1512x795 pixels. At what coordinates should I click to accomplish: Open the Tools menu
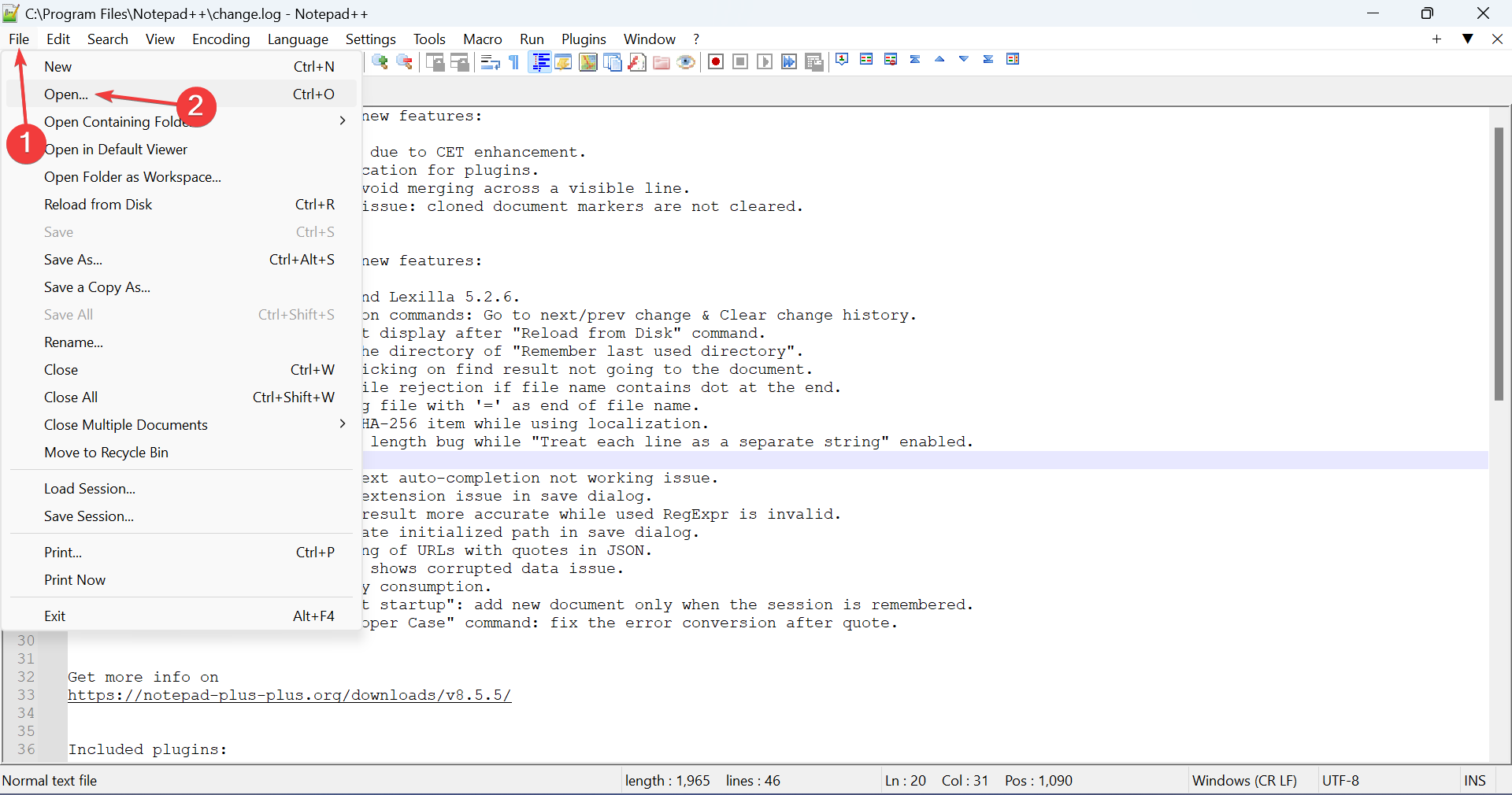click(429, 39)
